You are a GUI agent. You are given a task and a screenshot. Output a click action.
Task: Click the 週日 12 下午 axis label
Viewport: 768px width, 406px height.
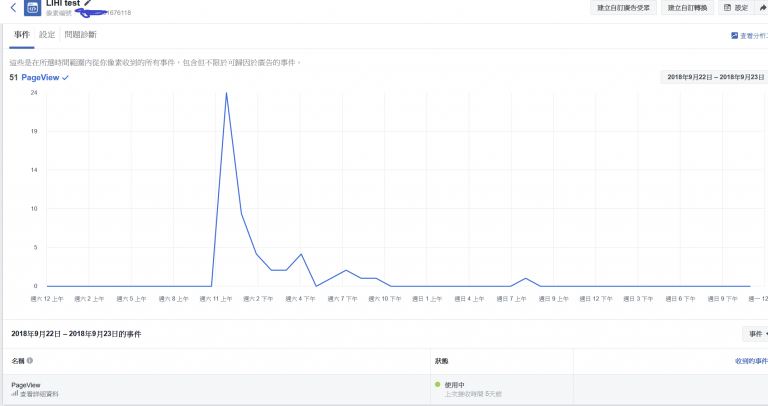click(x=596, y=299)
